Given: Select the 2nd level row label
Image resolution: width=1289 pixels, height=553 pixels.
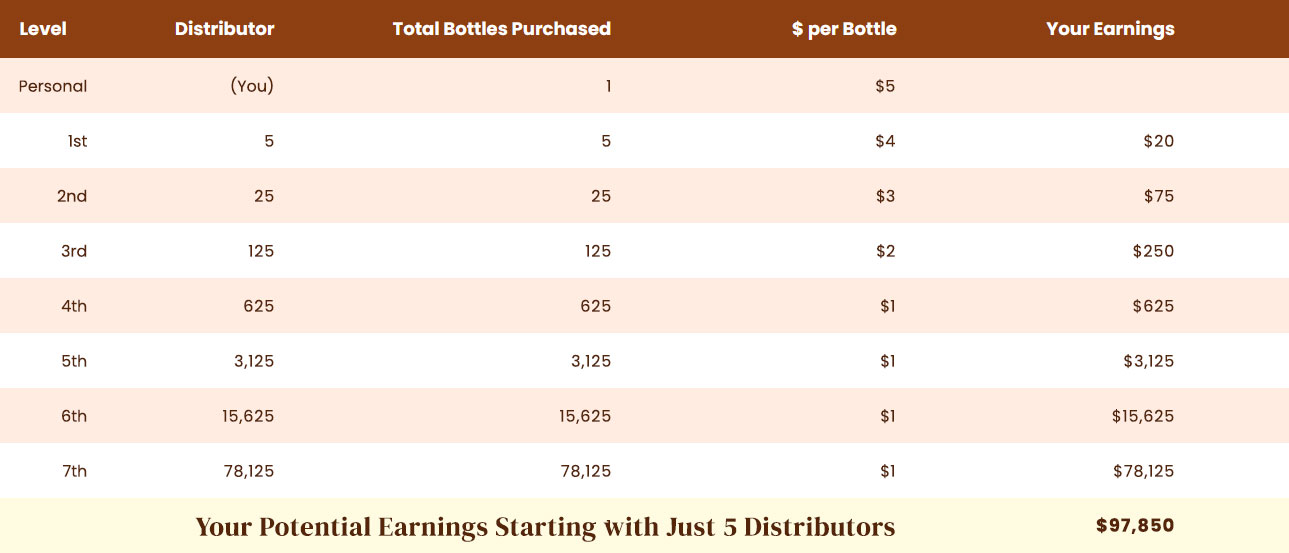Looking at the screenshot, I should [x=72, y=196].
